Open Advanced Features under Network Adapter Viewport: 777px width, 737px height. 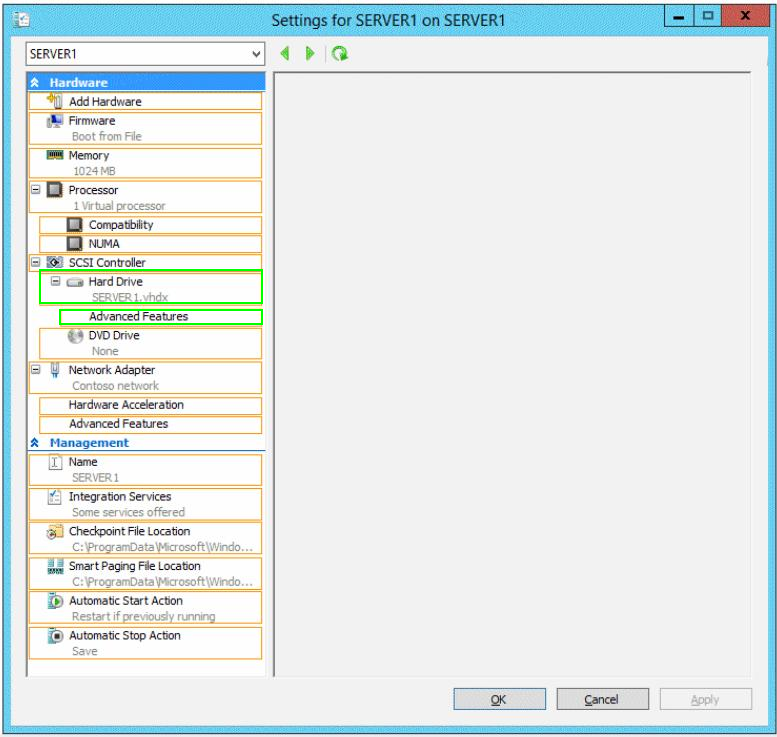pyautogui.click(x=150, y=424)
